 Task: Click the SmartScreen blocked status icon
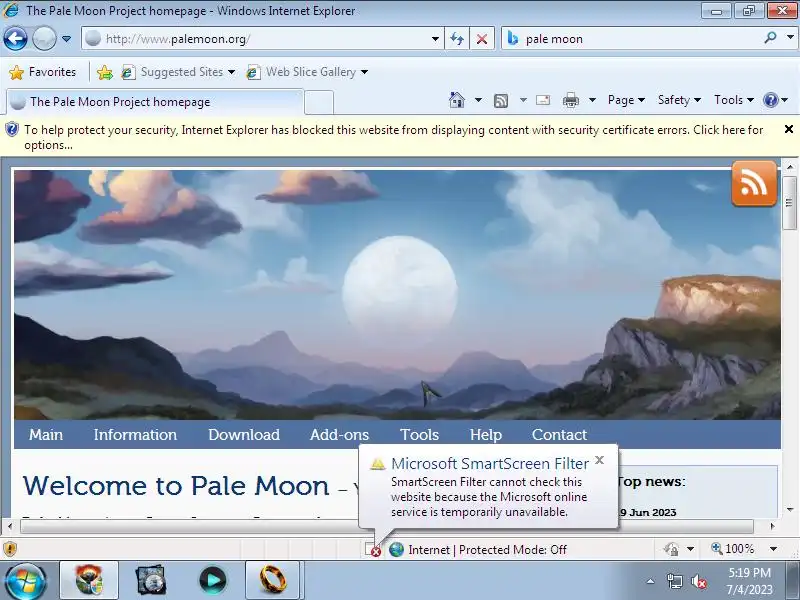point(372,549)
